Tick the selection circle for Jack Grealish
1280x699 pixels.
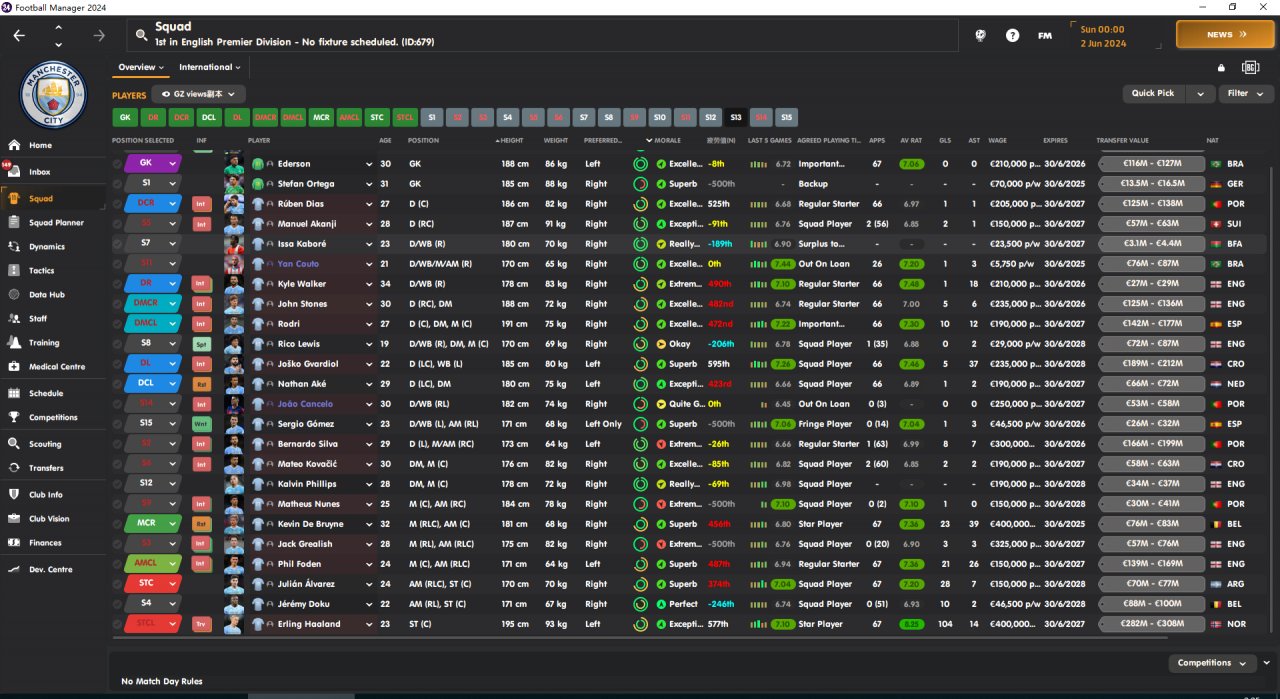click(117, 544)
